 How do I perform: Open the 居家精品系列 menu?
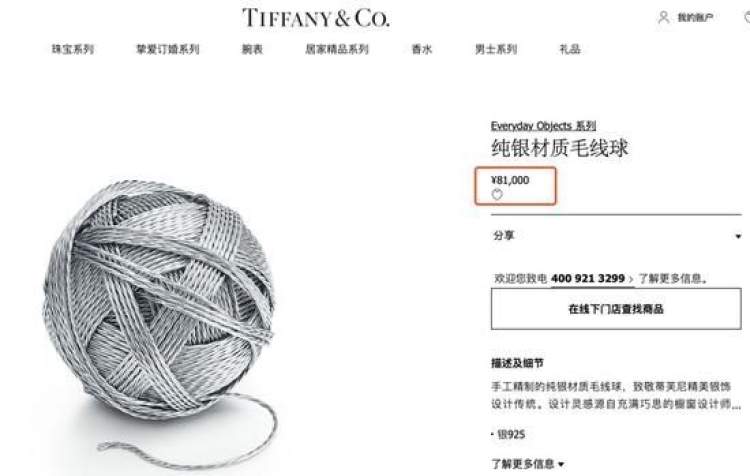[337, 49]
